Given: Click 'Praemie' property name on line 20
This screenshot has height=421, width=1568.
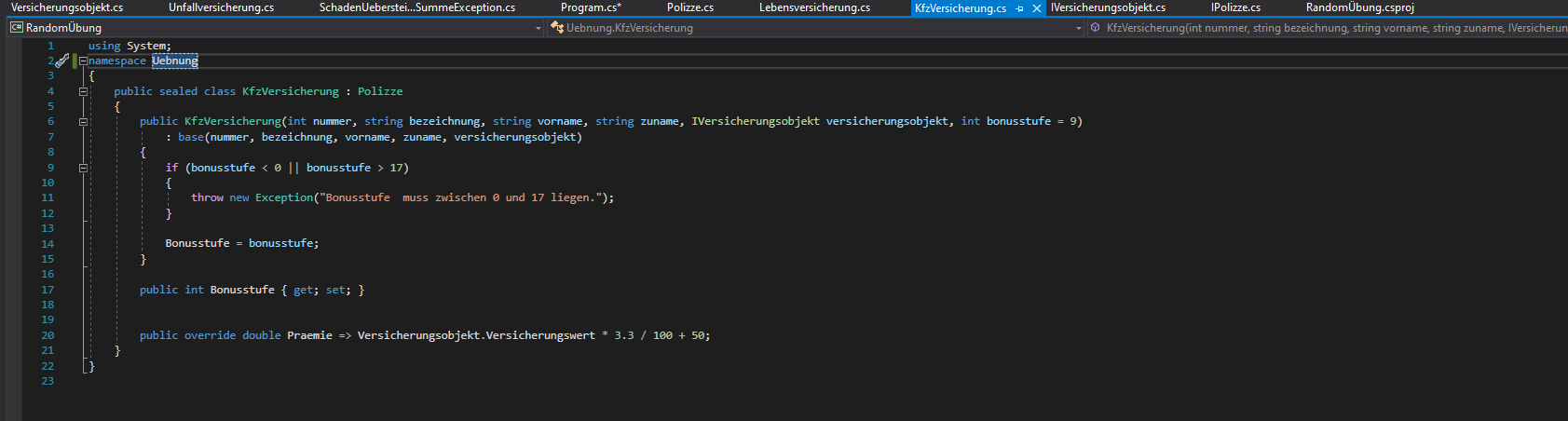Looking at the screenshot, I should 309,335.
